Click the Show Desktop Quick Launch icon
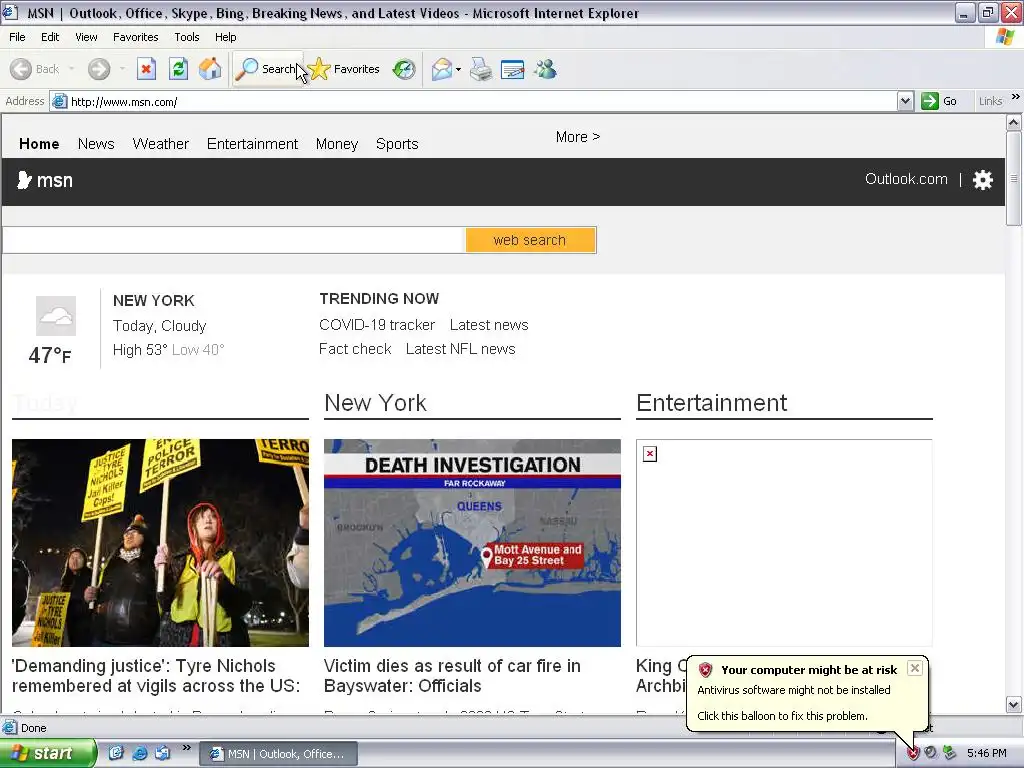 116,753
